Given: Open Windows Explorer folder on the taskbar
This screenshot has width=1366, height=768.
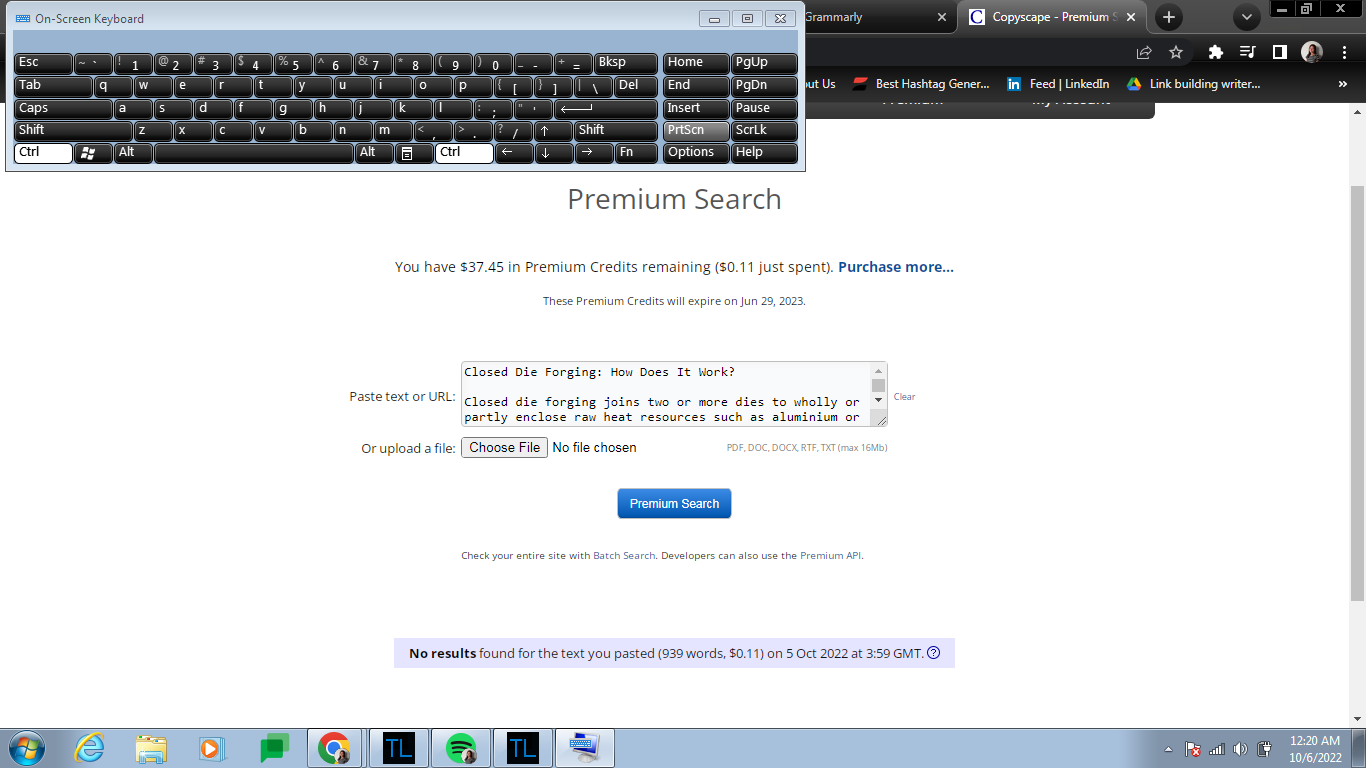Looking at the screenshot, I should point(151,748).
